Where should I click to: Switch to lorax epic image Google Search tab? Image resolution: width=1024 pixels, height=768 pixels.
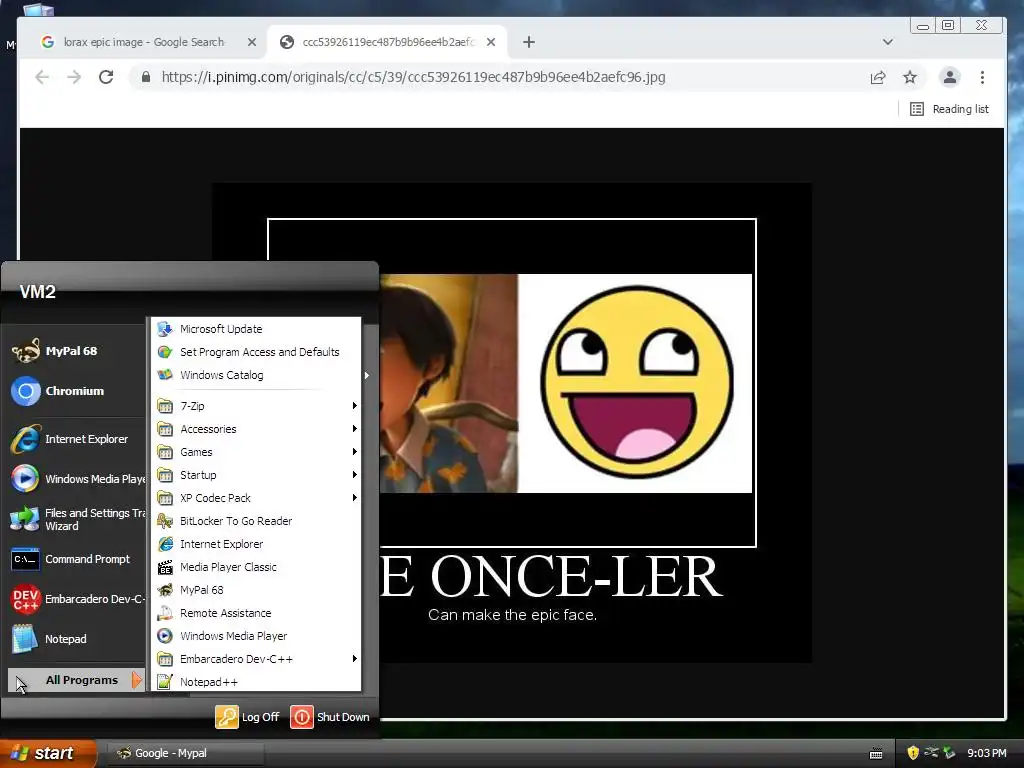click(x=144, y=42)
